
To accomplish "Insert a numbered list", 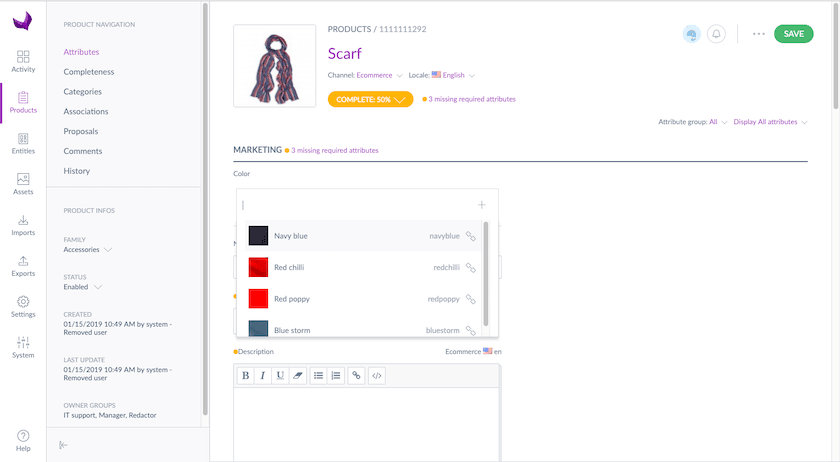I will (336, 376).
